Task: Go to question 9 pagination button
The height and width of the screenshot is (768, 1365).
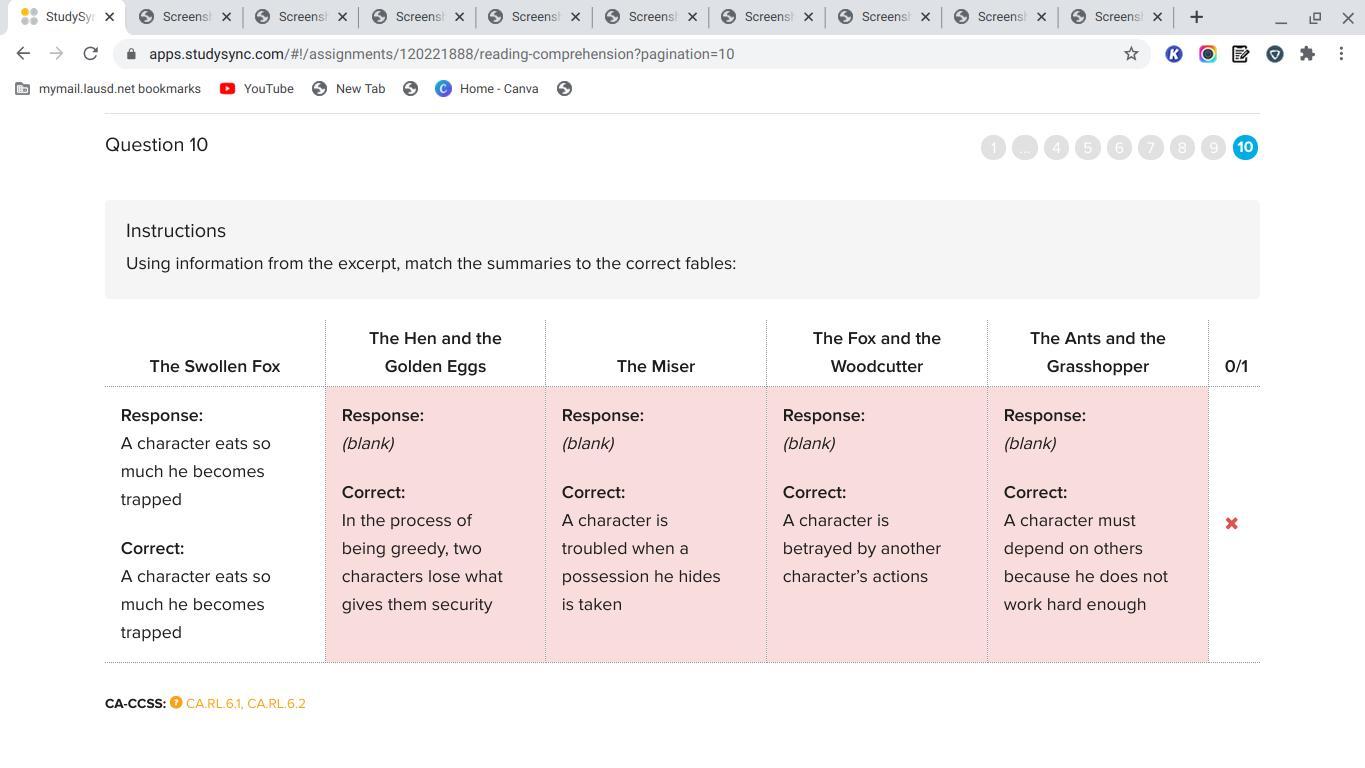Action: pos(1213,148)
